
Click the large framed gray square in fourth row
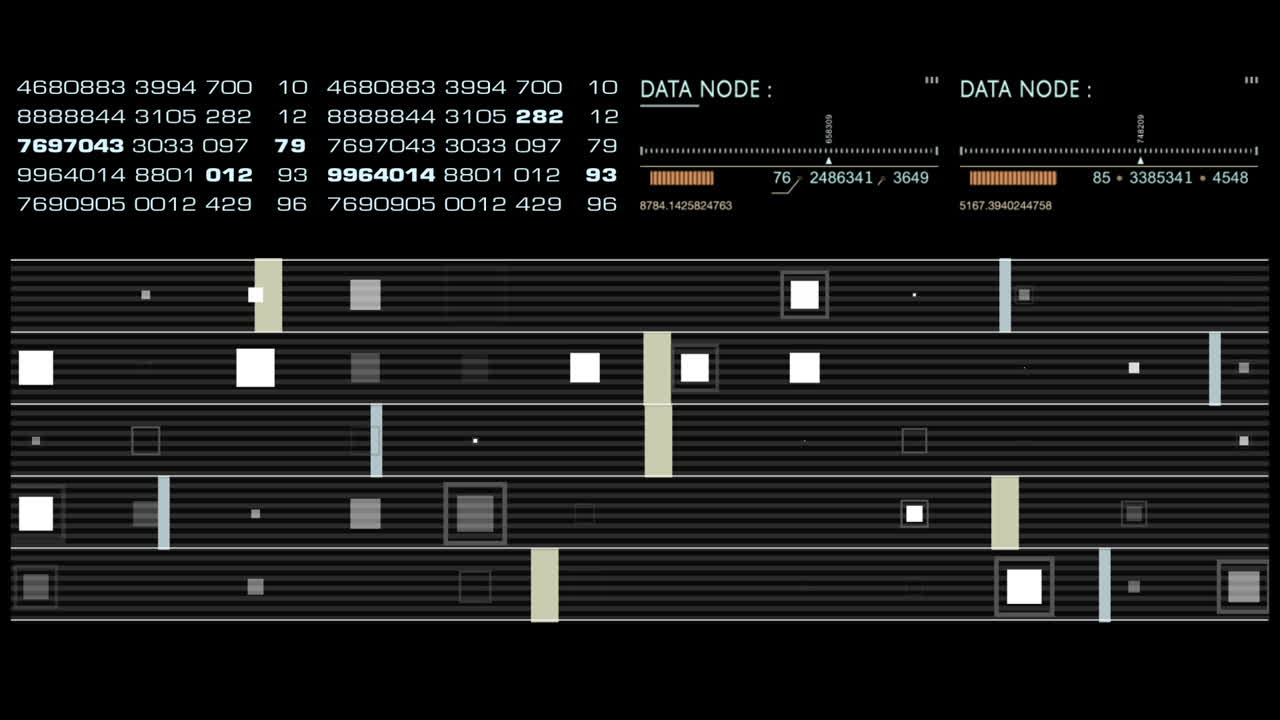click(475, 514)
